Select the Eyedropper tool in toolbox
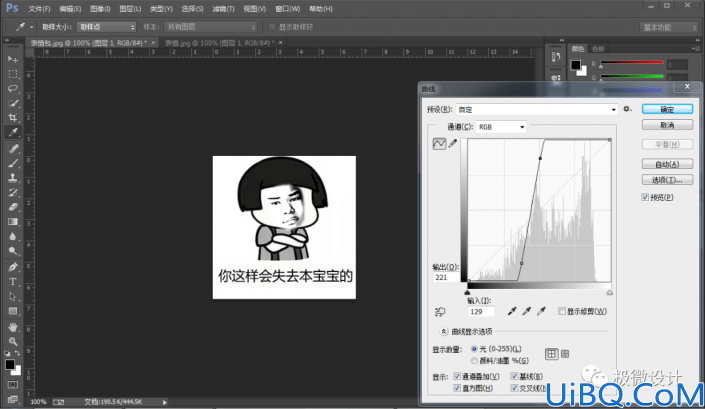 13,133
